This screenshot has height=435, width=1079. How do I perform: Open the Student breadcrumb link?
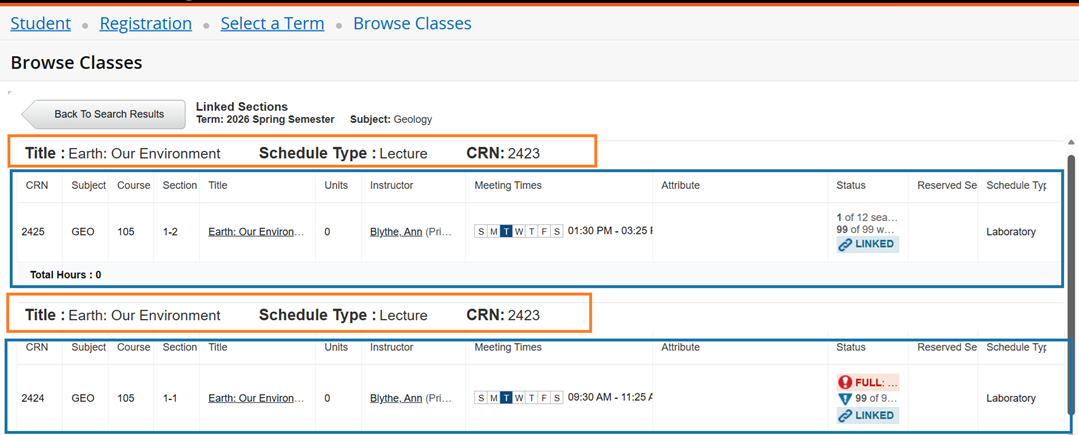pos(41,23)
